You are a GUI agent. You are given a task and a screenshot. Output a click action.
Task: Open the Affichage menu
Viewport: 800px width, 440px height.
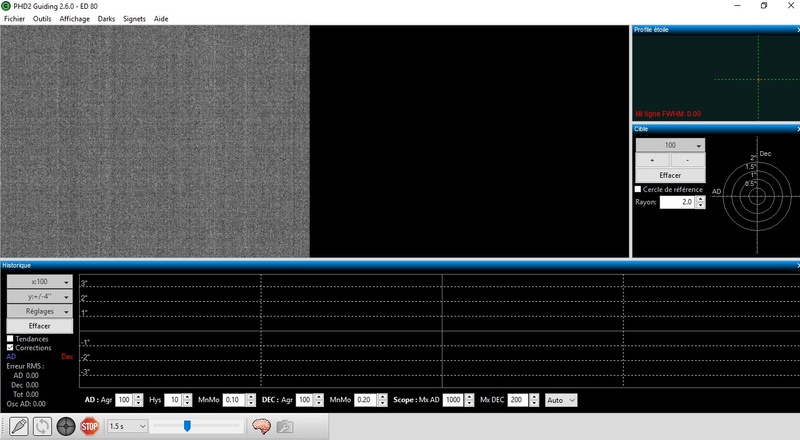74,18
